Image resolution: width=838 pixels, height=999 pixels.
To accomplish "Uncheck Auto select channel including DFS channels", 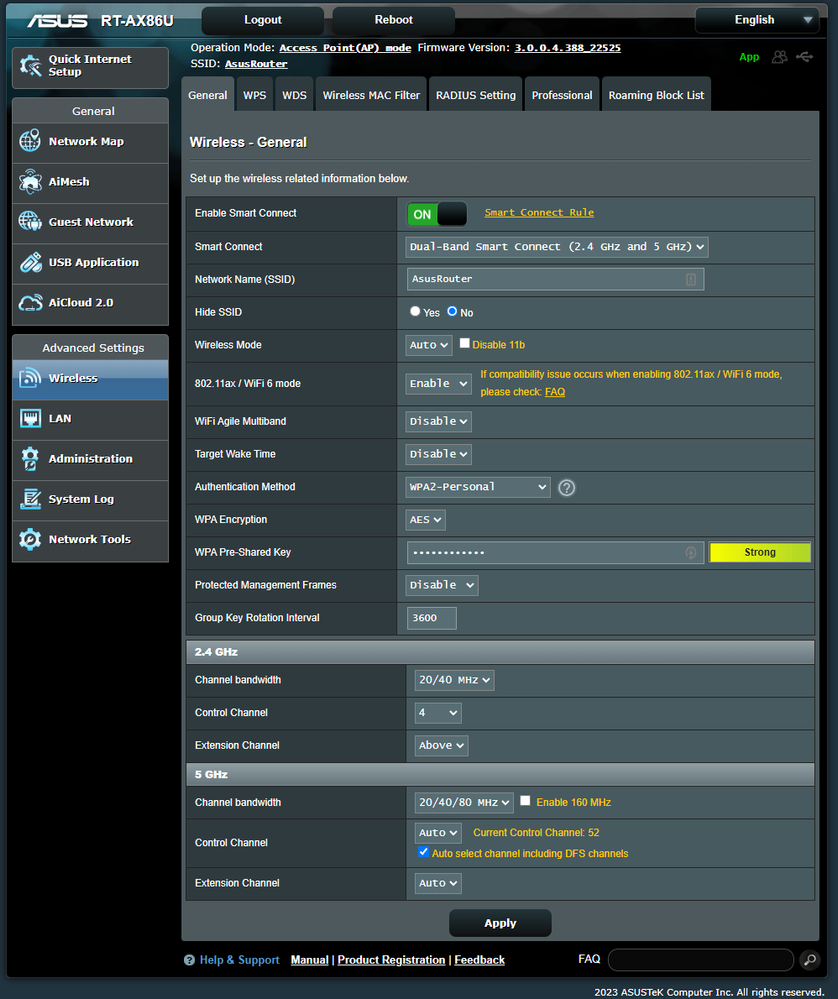I will (x=423, y=853).
